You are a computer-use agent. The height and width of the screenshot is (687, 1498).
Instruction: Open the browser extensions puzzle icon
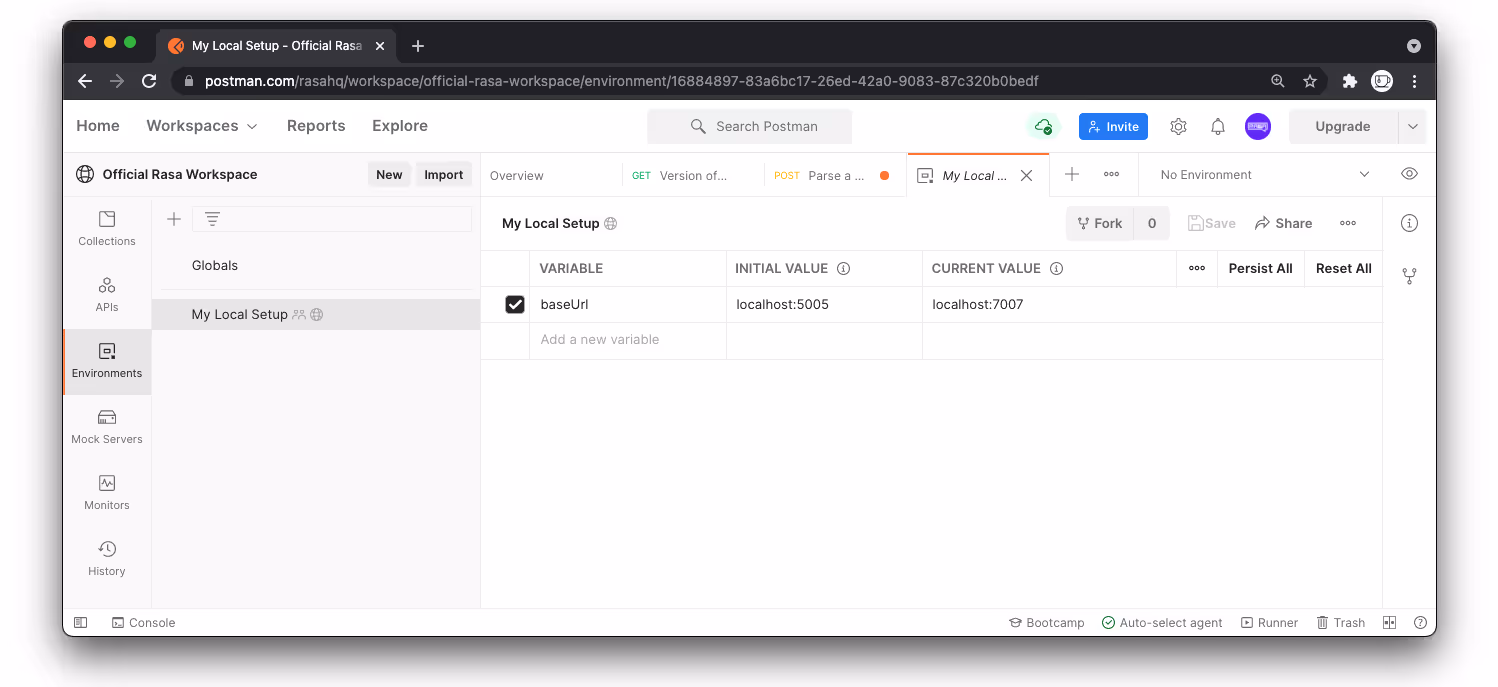pos(1349,81)
